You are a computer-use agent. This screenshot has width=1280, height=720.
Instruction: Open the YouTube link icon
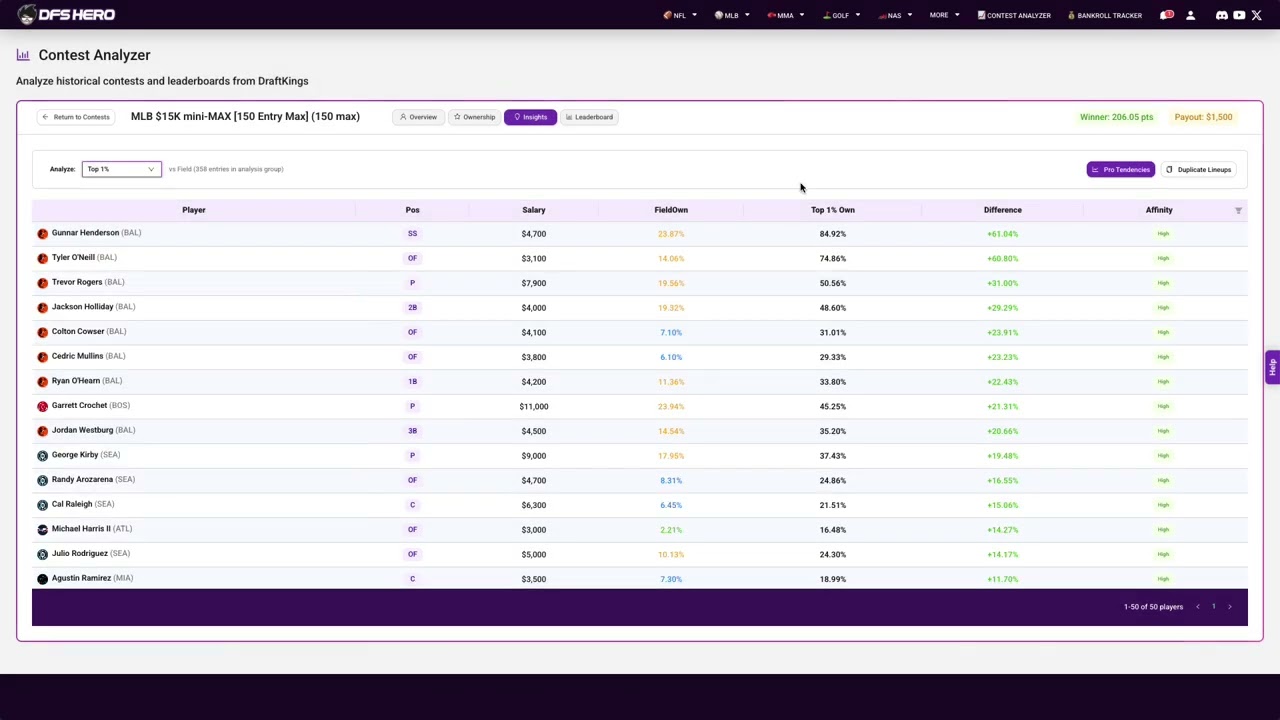pos(1239,15)
